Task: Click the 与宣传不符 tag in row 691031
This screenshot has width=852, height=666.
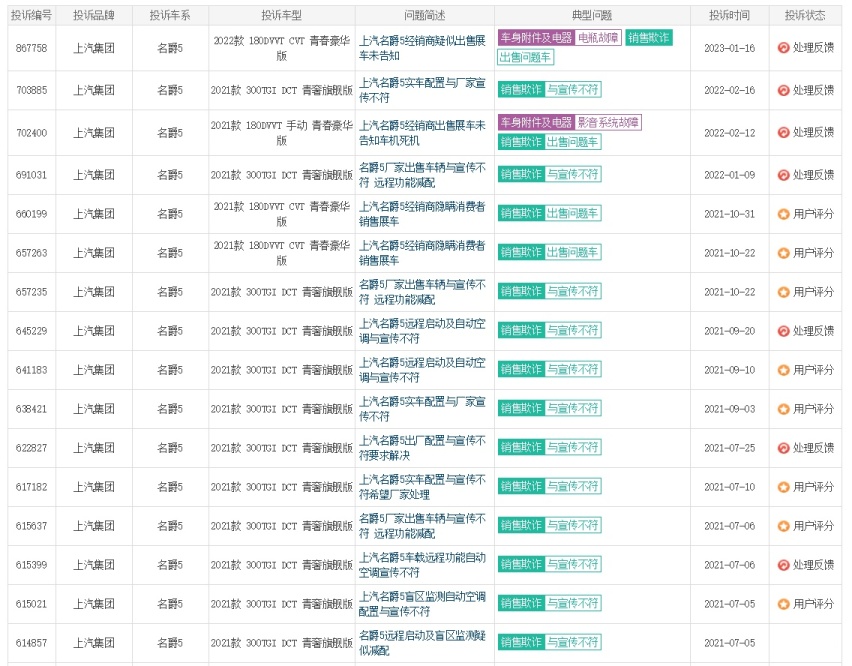Action: [573, 174]
